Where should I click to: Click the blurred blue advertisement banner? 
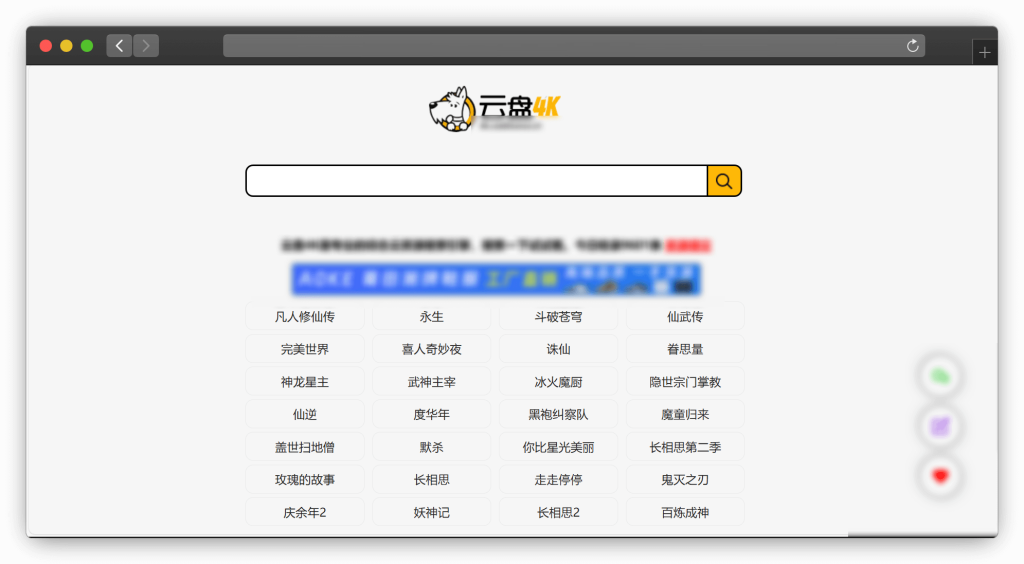tap(496, 279)
